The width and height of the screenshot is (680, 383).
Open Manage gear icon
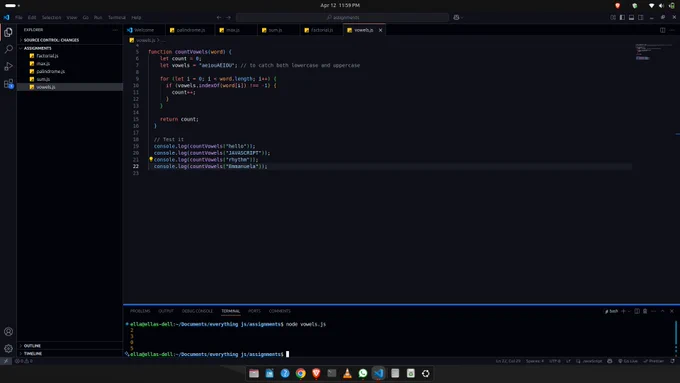8,348
